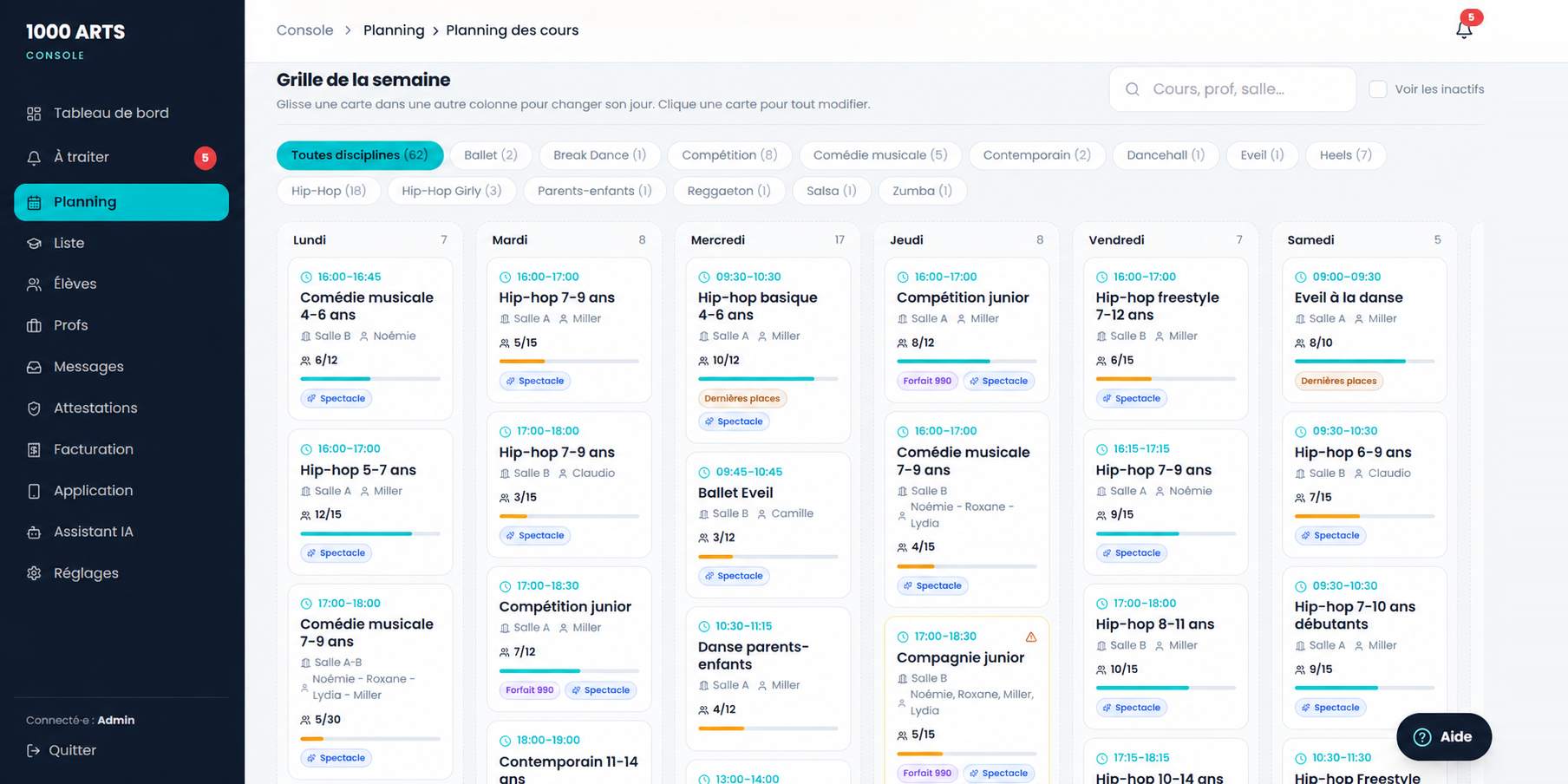Filter by Comédie musicale (5) discipline
Viewport: 1568px width, 784px height.
tap(880, 155)
